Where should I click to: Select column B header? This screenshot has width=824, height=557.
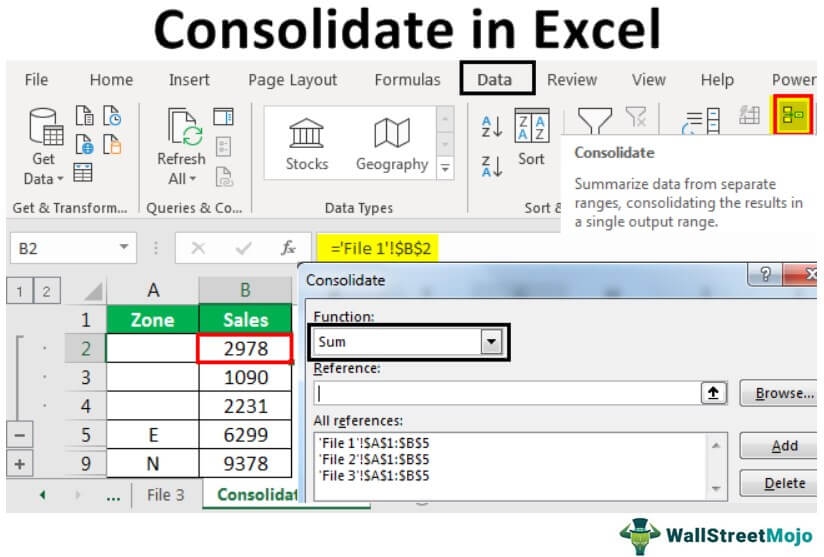coord(245,290)
